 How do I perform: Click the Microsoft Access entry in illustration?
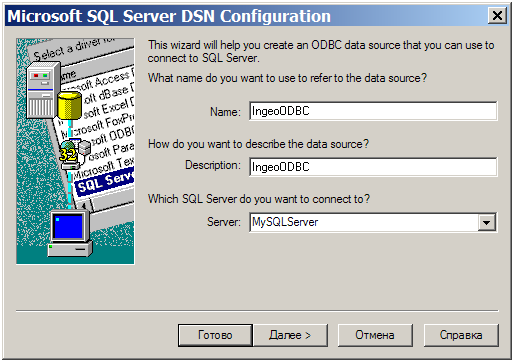coord(102,81)
